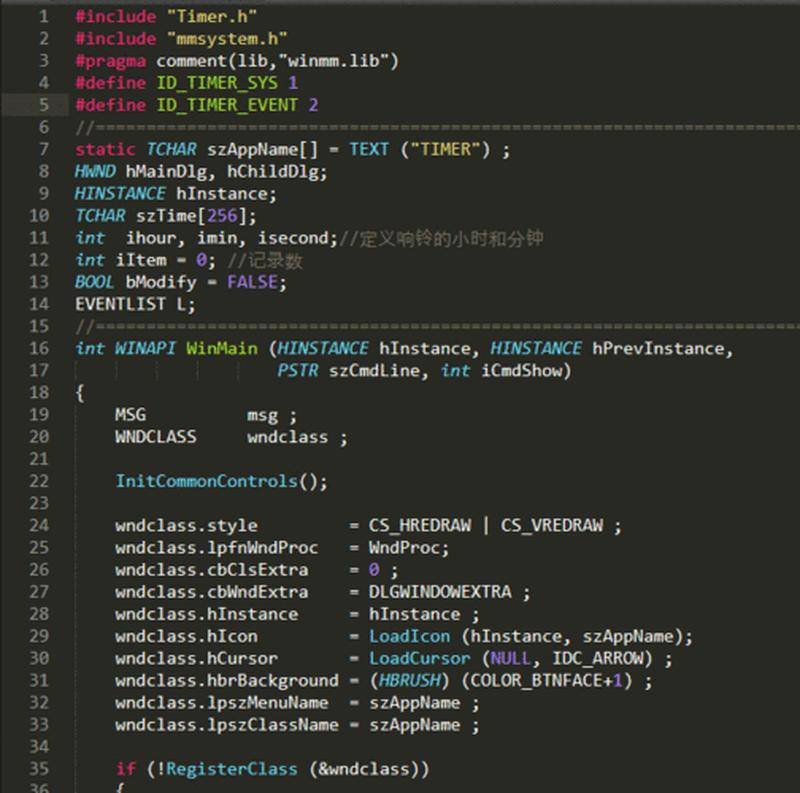The image size is (800, 793).
Task: Click InitCommonControls function call
Action: tap(207, 481)
